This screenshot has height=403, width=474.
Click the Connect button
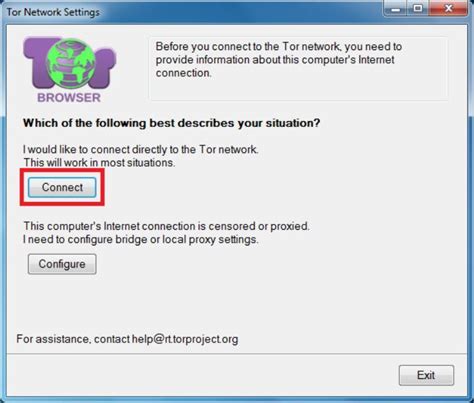(62, 187)
